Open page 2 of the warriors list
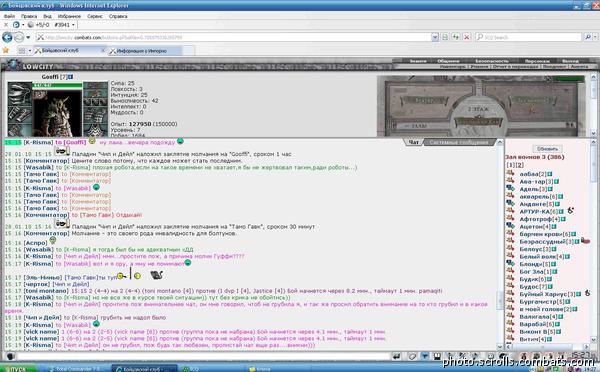600x372 pixels. [x=519, y=165]
